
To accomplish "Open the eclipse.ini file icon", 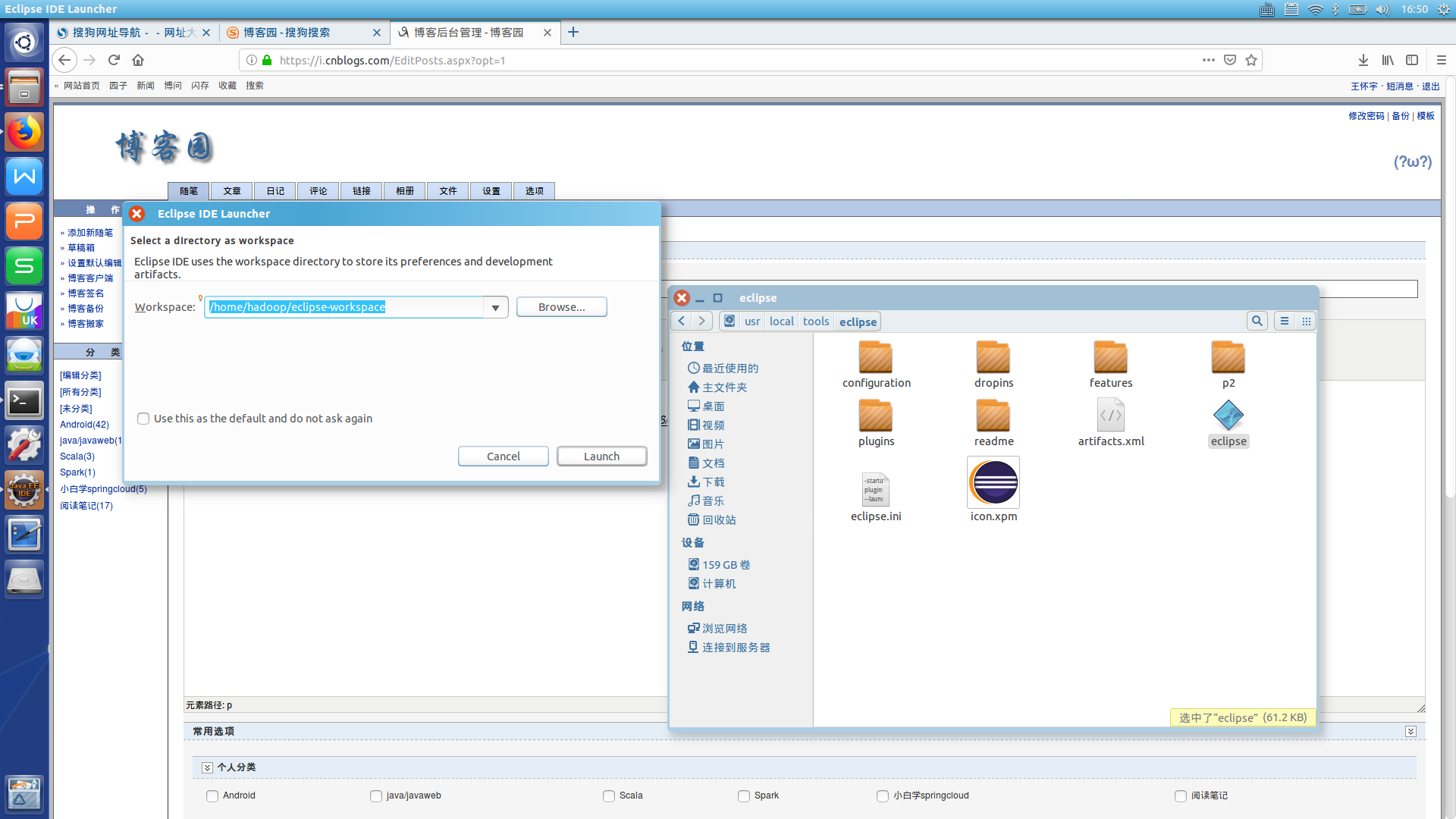I will point(875,489).
